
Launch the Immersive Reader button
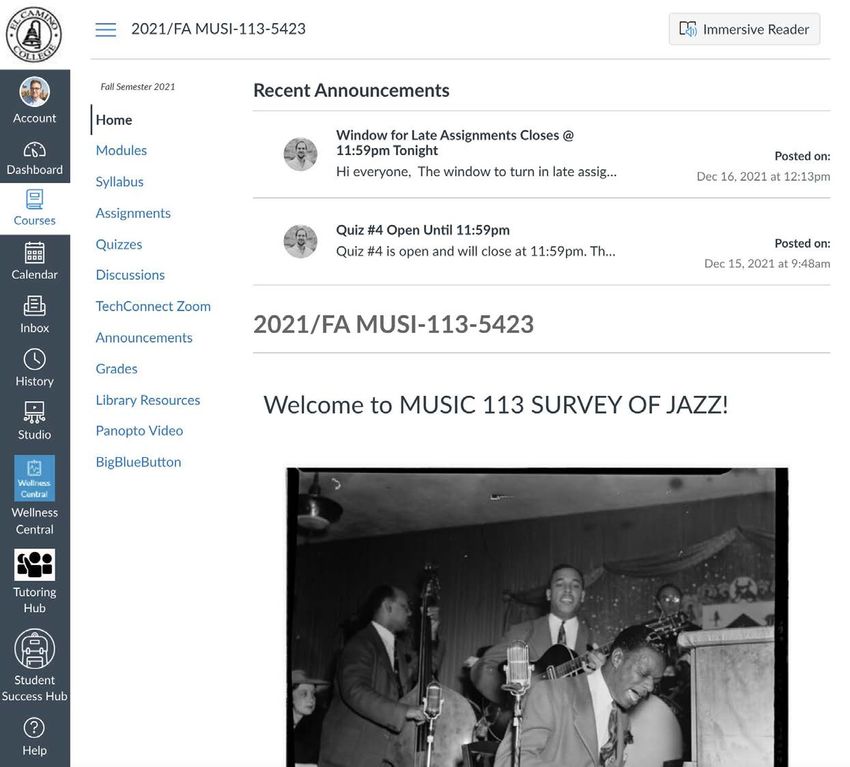coord(744,29)
